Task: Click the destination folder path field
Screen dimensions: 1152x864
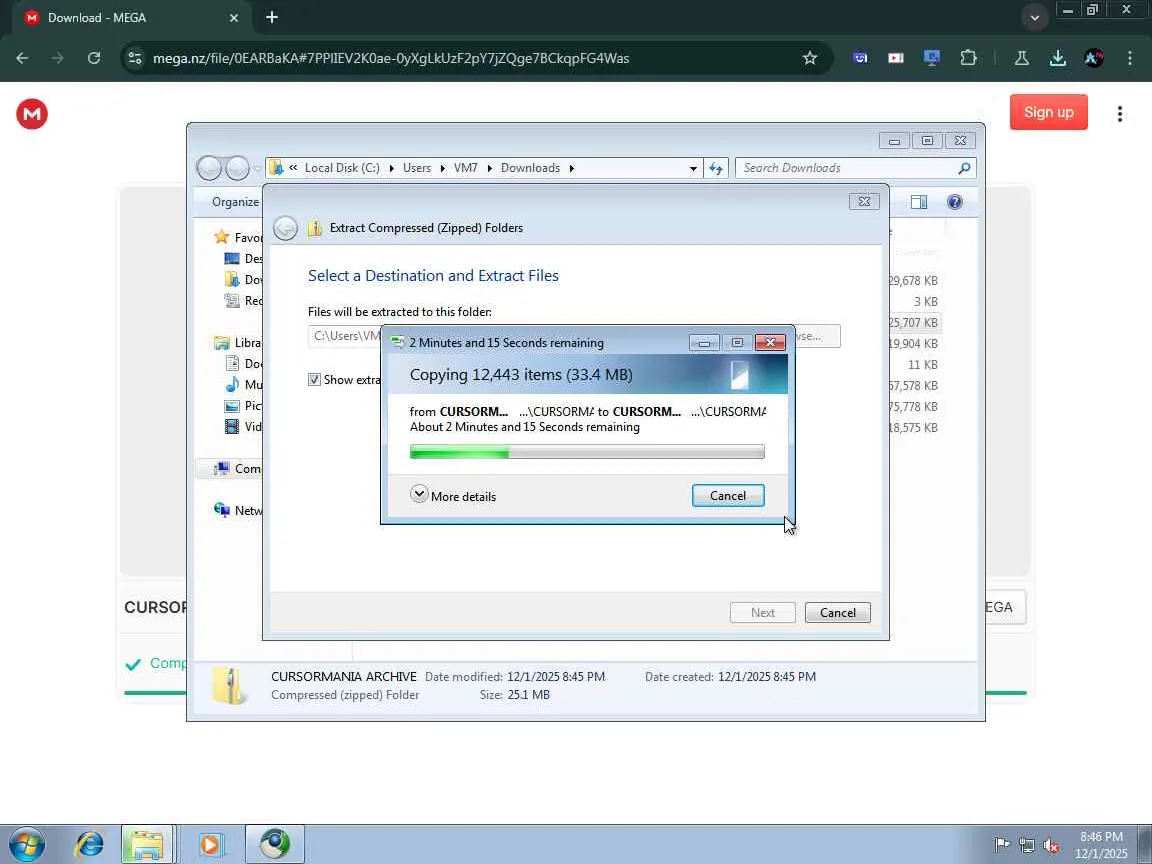Action: pyautogui.click(x=345, y=336)
